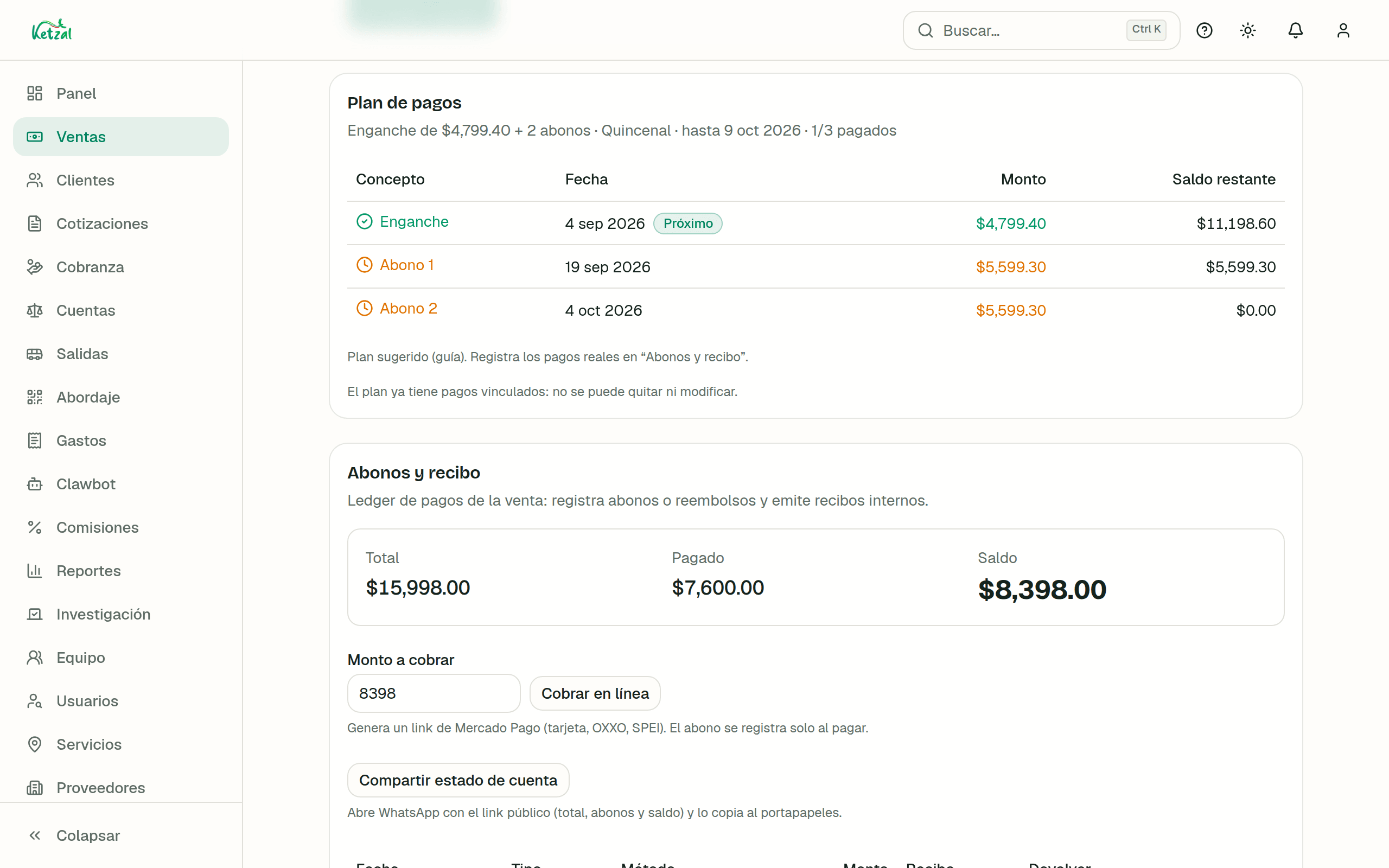Viewport: 1389px width, 868px height.
Task: Open the Reportes bar chart icon
Action: pyautogui.click(x=34, y=571)
